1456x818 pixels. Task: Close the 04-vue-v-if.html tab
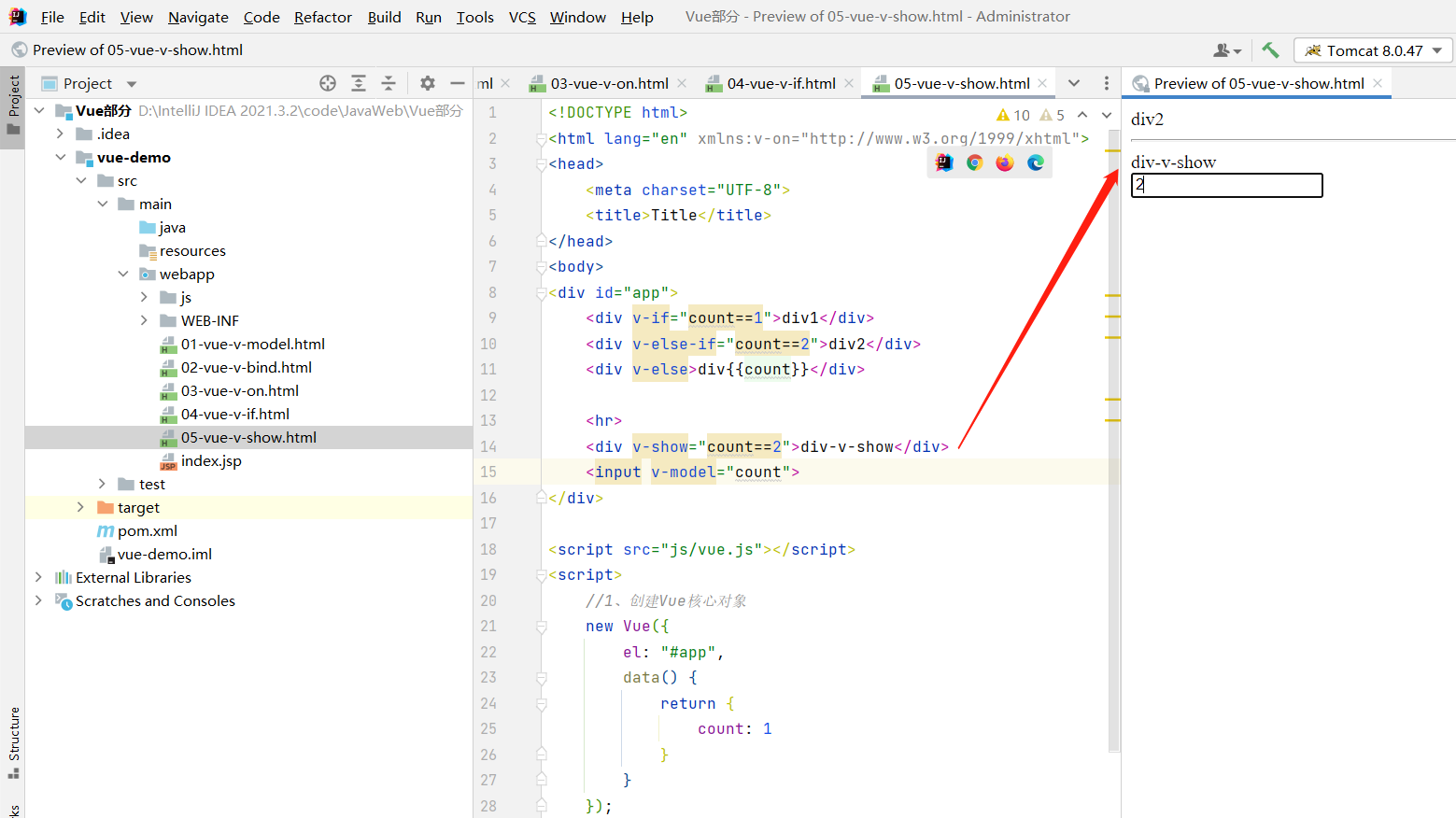click(849, 83)
